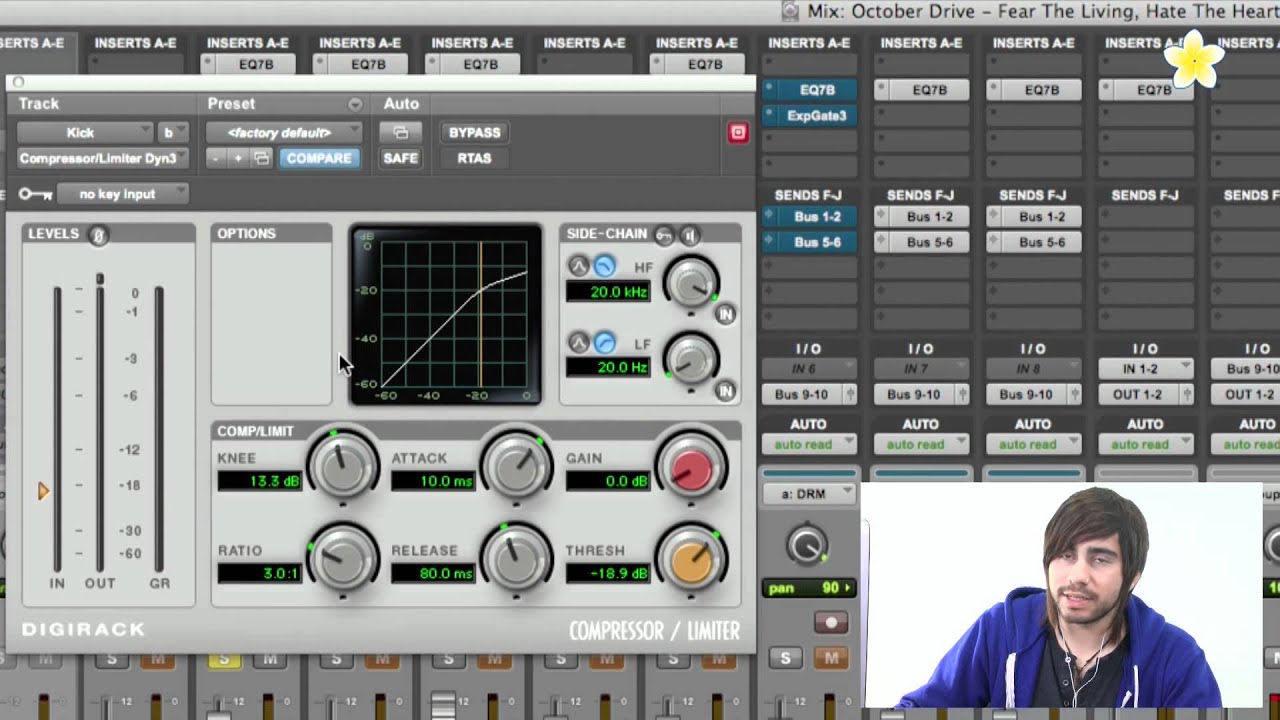1280x720 pixels.
Task: Open output window icon beside Bus 9-10 under IN 6
Action: coord(851,395)
